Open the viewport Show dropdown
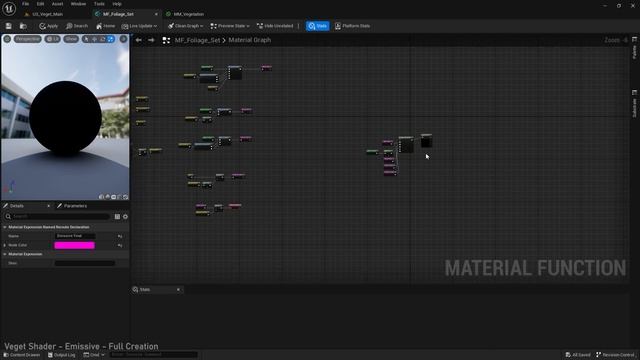This screenshot has width=640, height=360. 71,39
